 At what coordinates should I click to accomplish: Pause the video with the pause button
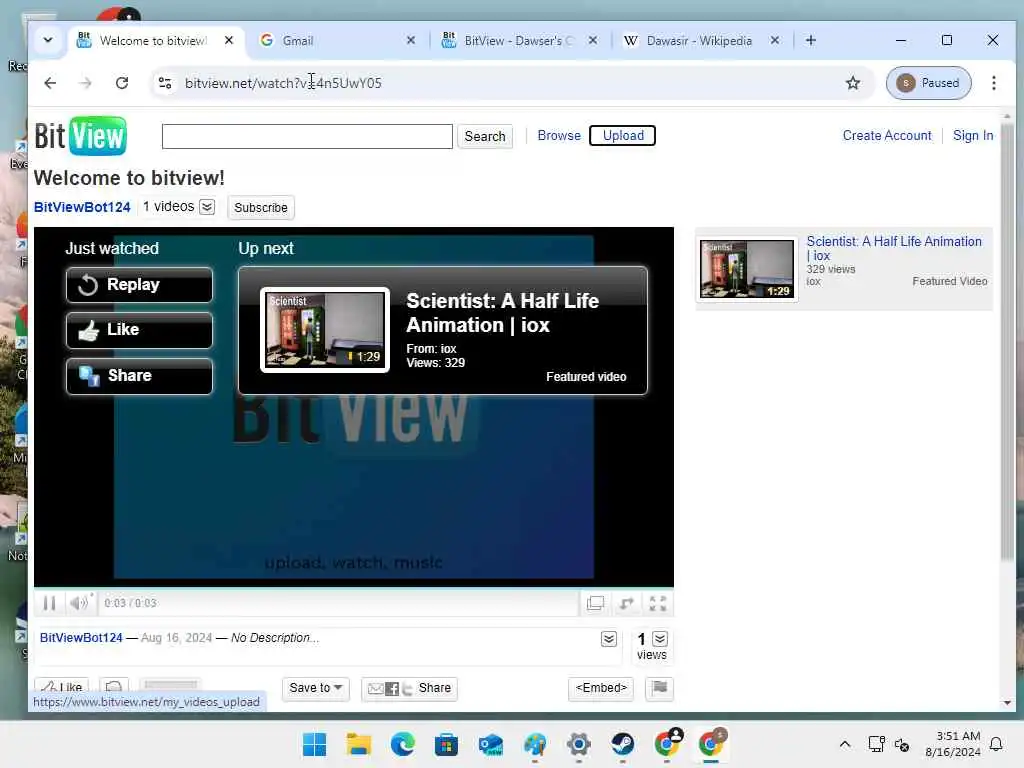49,603
